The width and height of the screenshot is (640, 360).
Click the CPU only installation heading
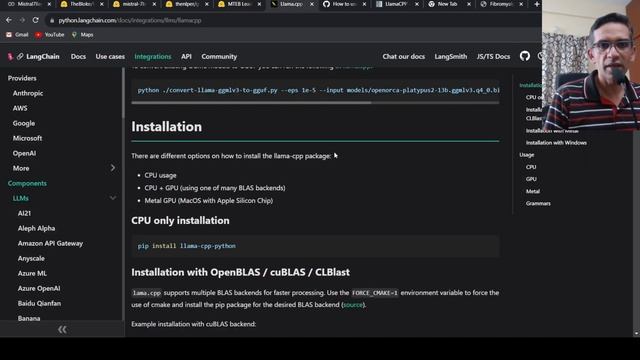pyautogui.click(x=180, y=220)
